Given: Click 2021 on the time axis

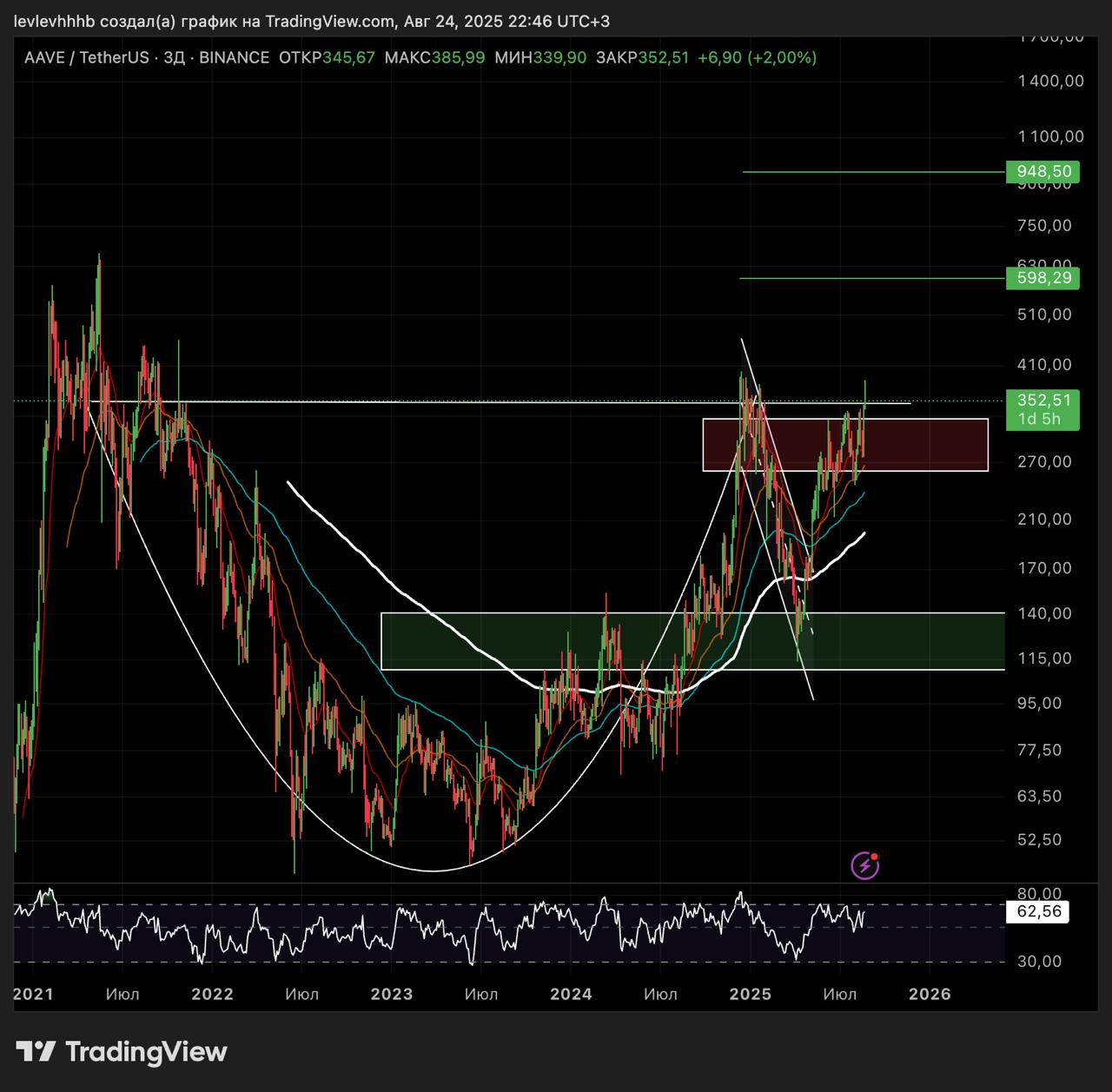Looking at the screenshot, I should [34, 994].
